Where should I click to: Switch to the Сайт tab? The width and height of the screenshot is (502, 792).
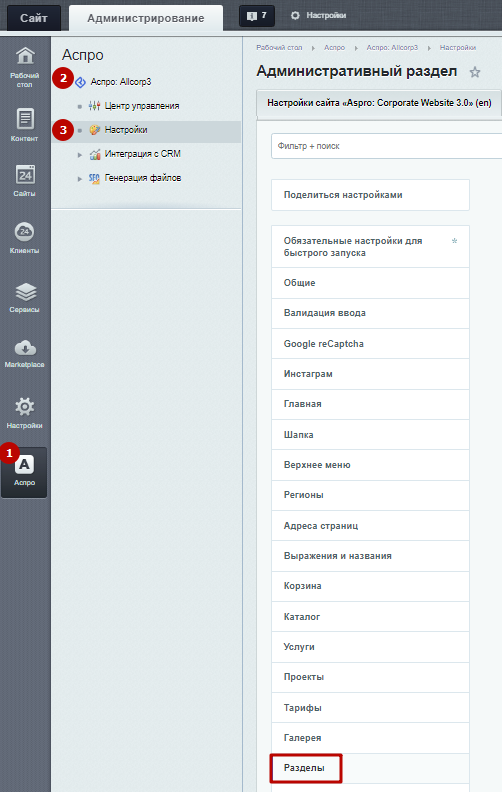tap(34, 18)
